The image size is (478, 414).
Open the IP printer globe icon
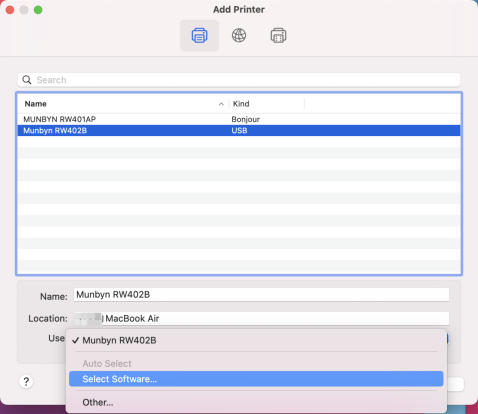(x=239, y=35)
